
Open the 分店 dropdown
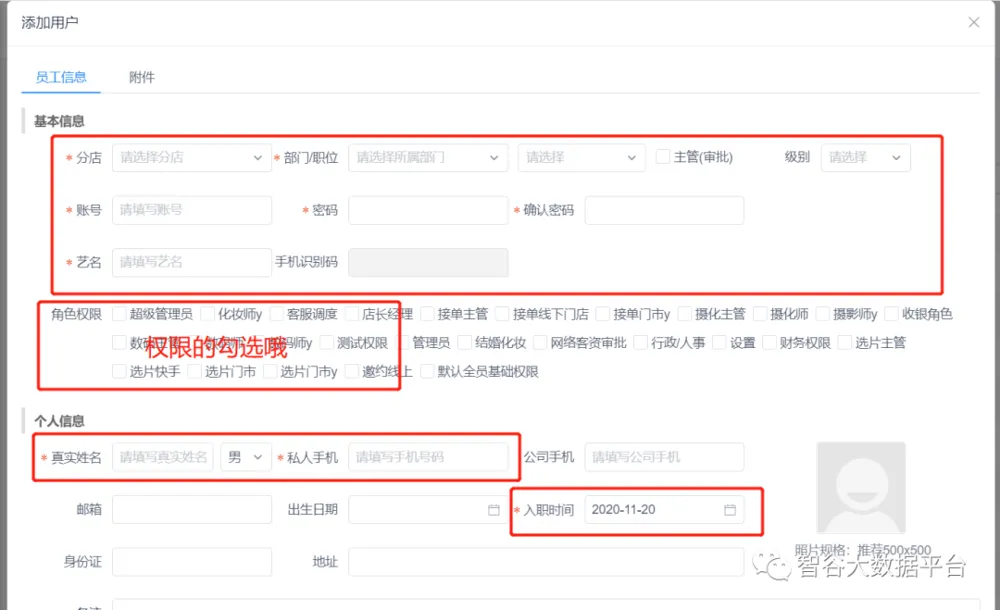[191, 158]
